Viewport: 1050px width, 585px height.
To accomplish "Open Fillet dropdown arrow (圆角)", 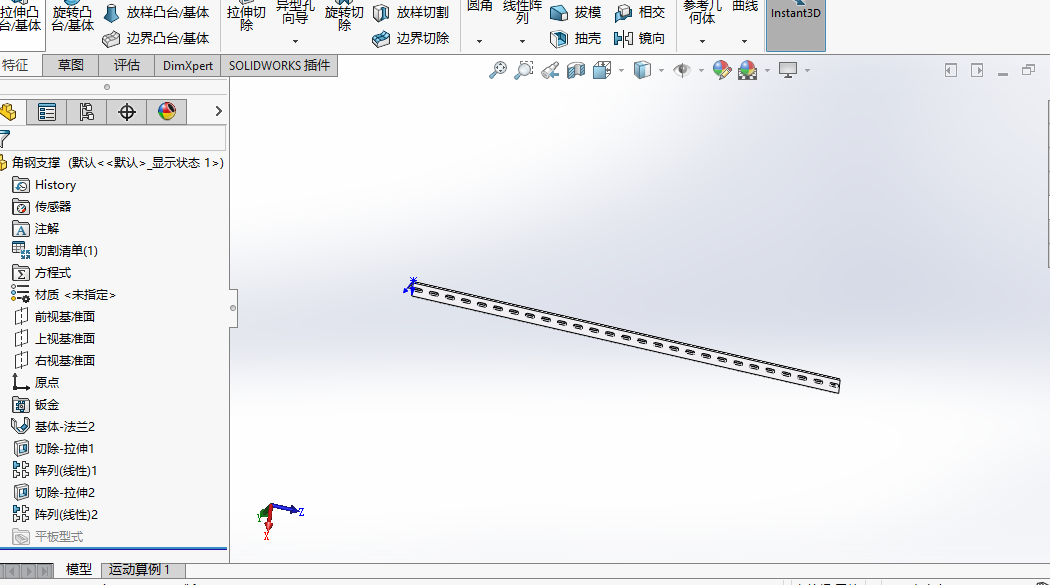I will point(479,41).
